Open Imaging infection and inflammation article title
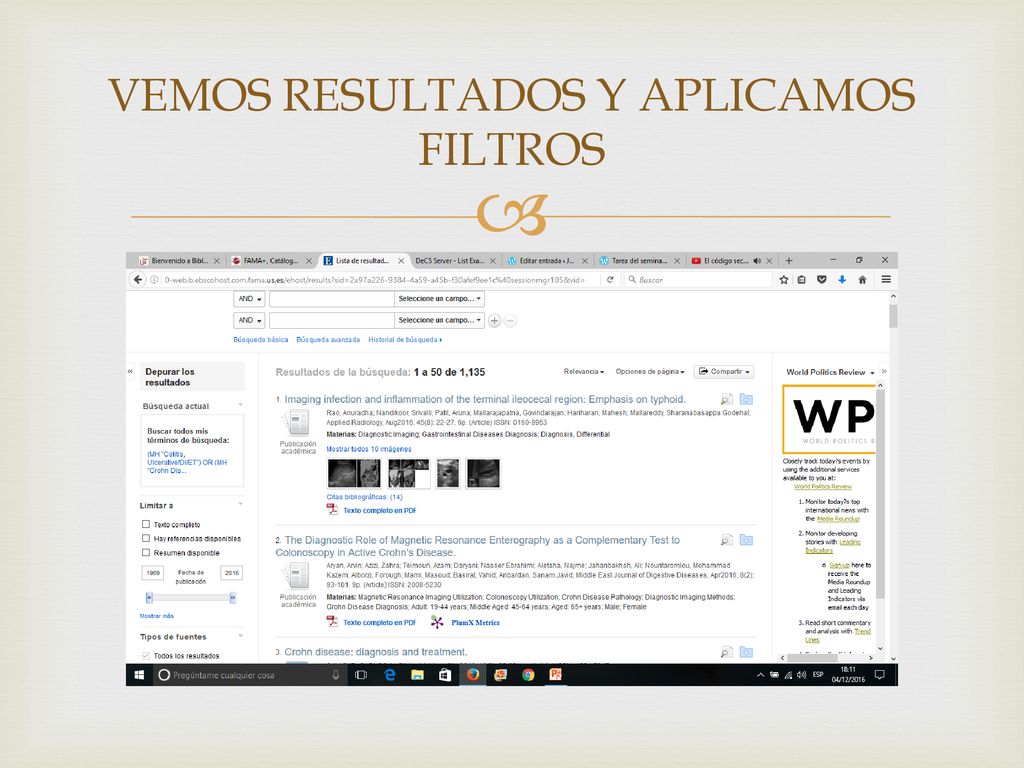This screenshot has width=1024, height=768. (485, 399)
